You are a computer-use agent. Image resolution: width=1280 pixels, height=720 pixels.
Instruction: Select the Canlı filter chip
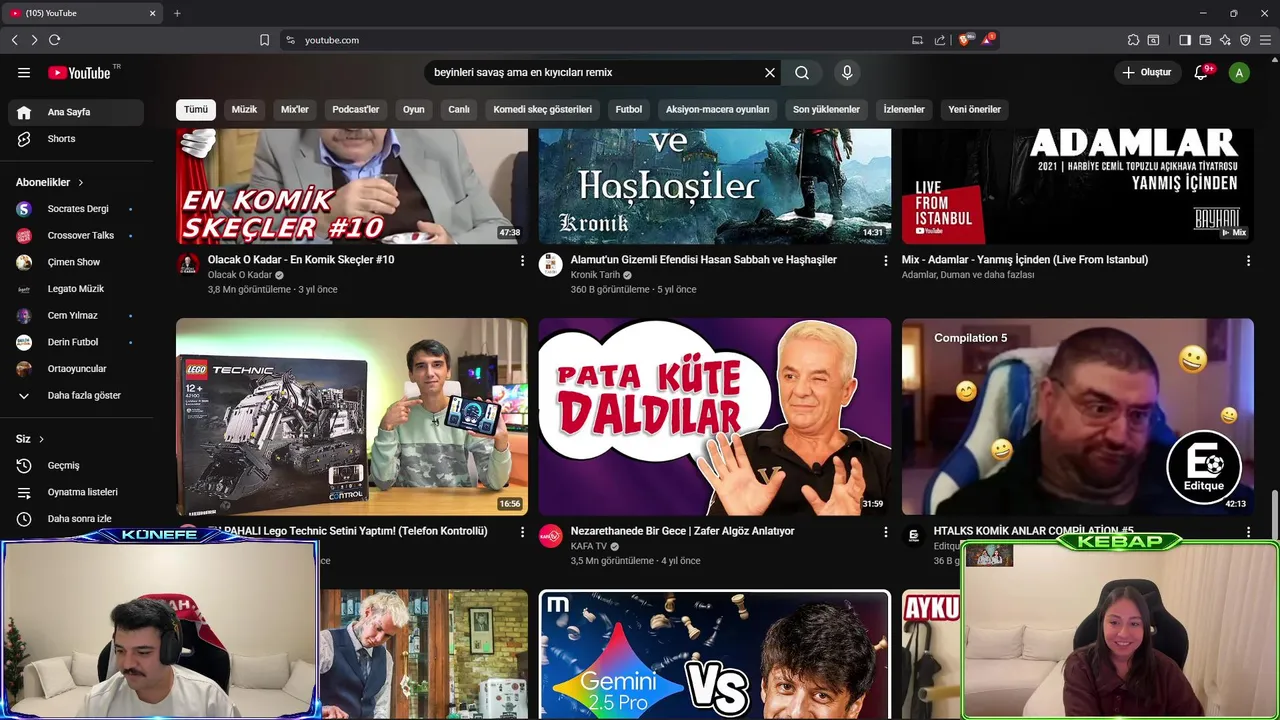click(459, 109)
